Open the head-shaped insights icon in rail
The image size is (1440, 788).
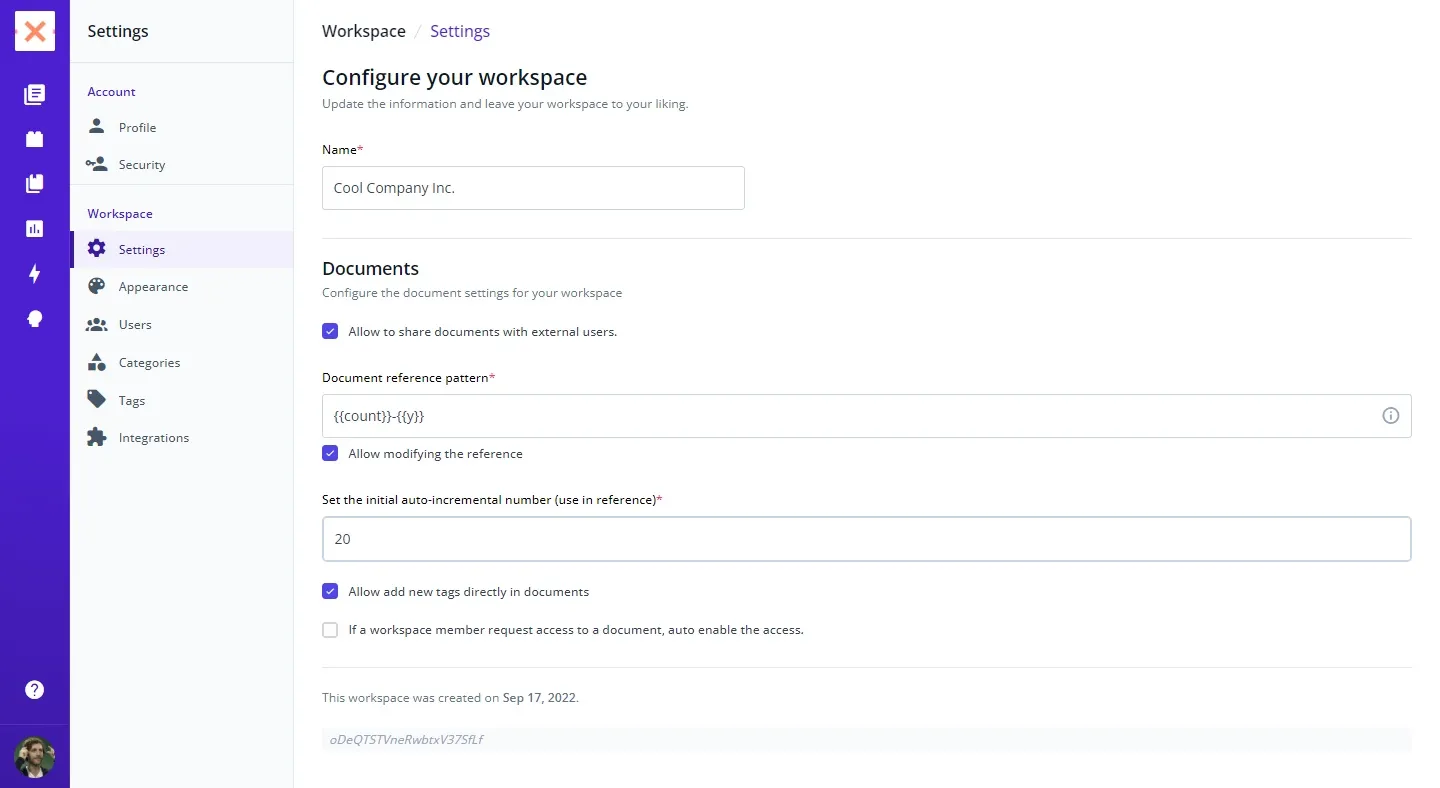(x=35, y=319)
